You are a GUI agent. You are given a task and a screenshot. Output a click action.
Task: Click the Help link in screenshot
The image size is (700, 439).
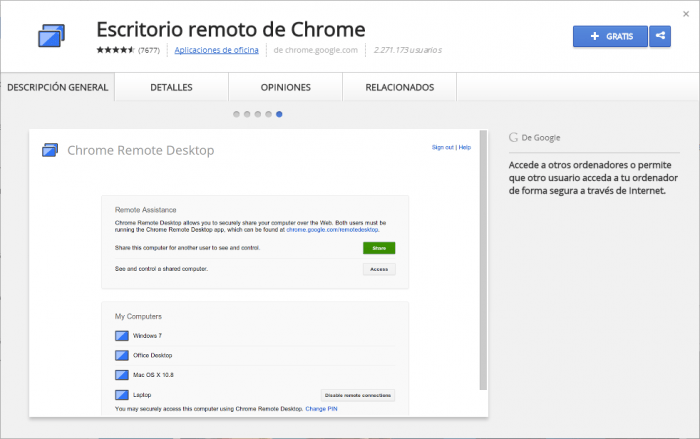465,147
